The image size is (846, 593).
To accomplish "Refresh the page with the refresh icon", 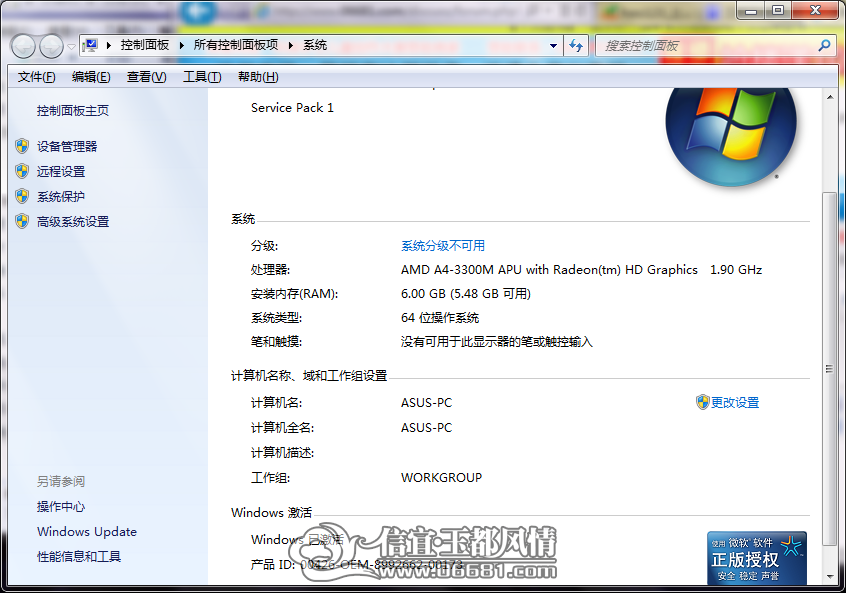I will tap(576, 46).
